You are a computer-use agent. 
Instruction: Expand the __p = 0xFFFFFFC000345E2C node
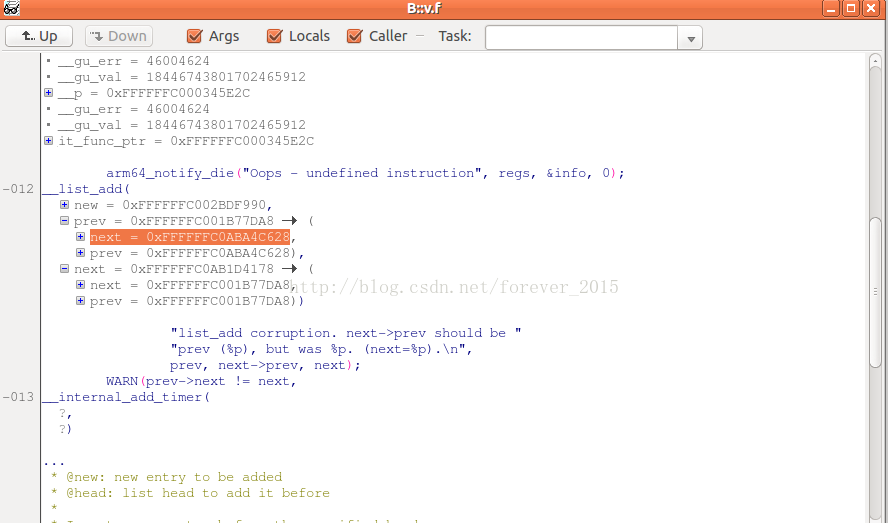[x=49, y=92]
